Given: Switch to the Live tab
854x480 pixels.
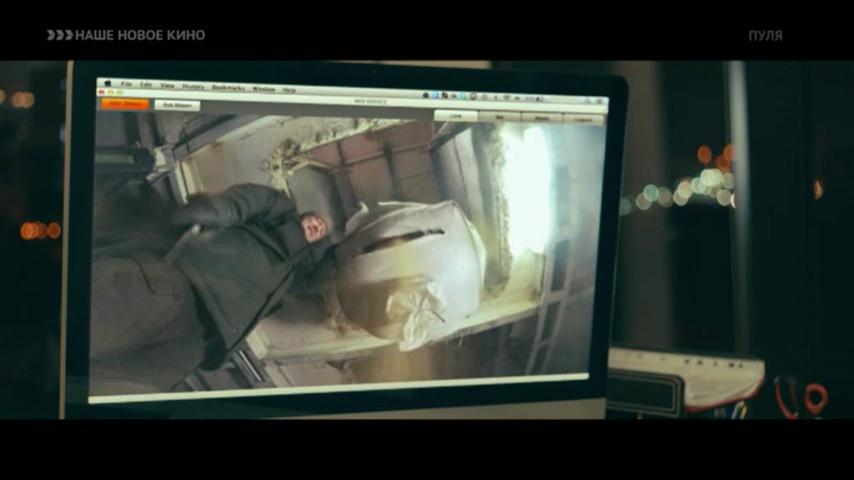Looking at the screenshot, I should [456, 116].
